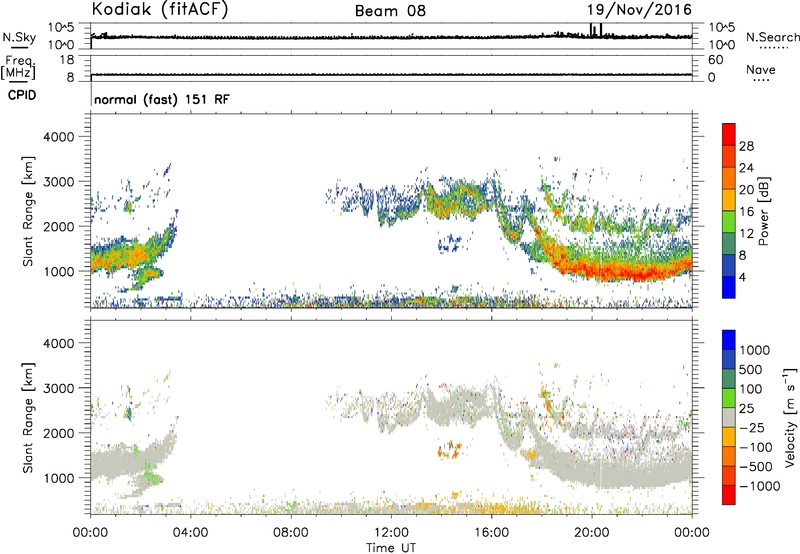The image size is (800, 554).
Task: Click 'Slant Range [km]' label of velocity panel
Action: [28, 417]
